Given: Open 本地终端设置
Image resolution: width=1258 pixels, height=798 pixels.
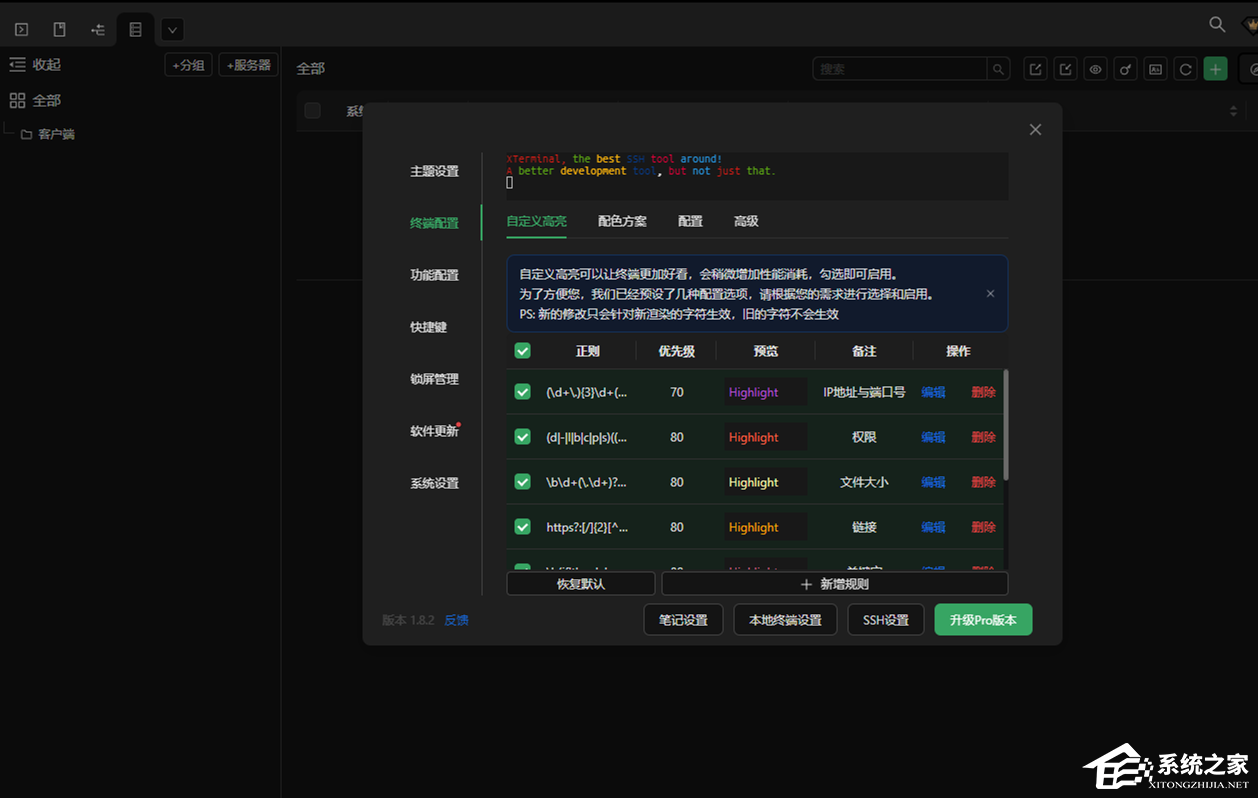Looking at the screenshot, I should tap(785, 620).
